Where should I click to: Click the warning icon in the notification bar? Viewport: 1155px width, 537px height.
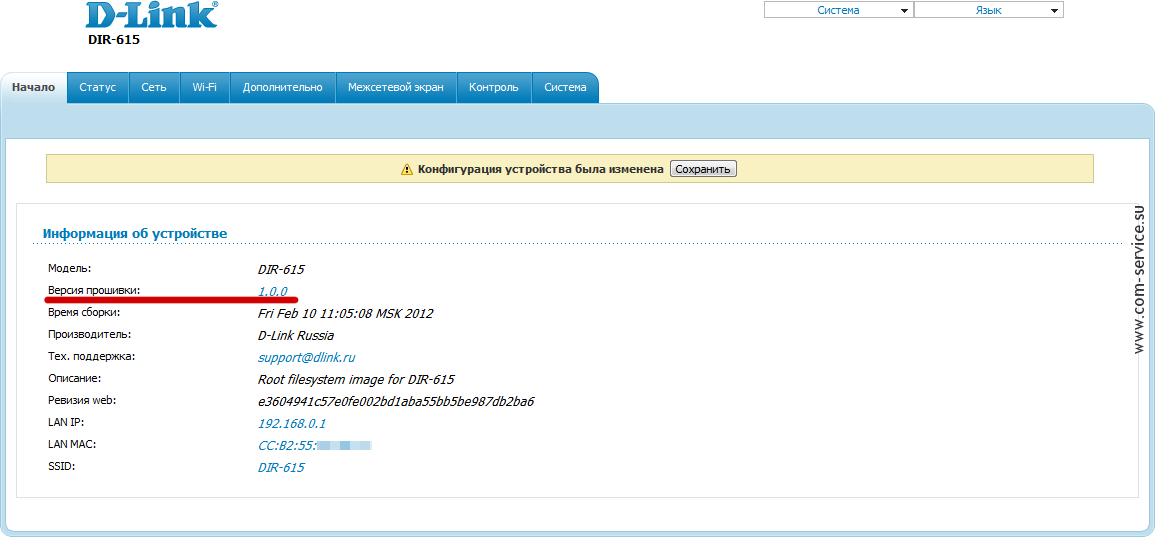[407, 169]
